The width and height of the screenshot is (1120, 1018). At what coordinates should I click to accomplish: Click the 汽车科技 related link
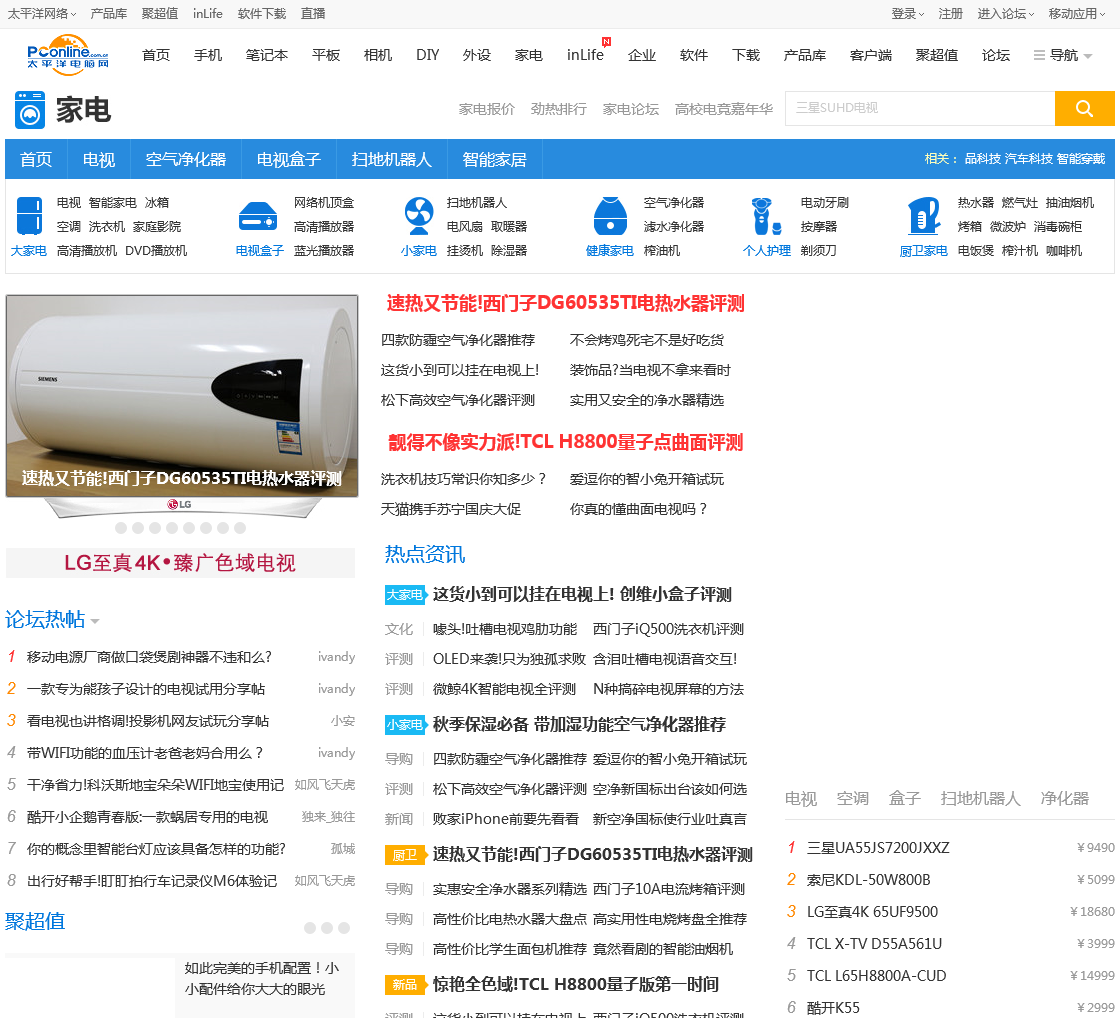pos(1028,159)
